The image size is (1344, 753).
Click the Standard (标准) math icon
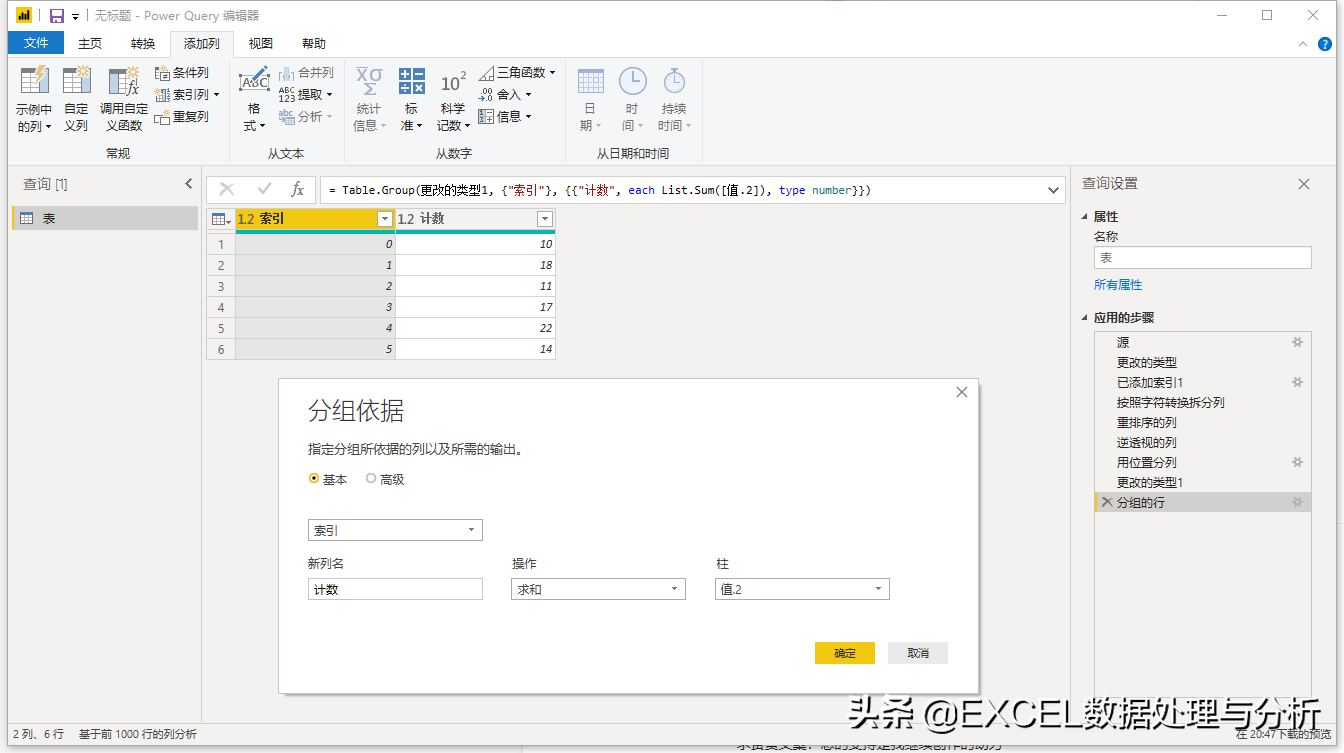click(411, 80)
